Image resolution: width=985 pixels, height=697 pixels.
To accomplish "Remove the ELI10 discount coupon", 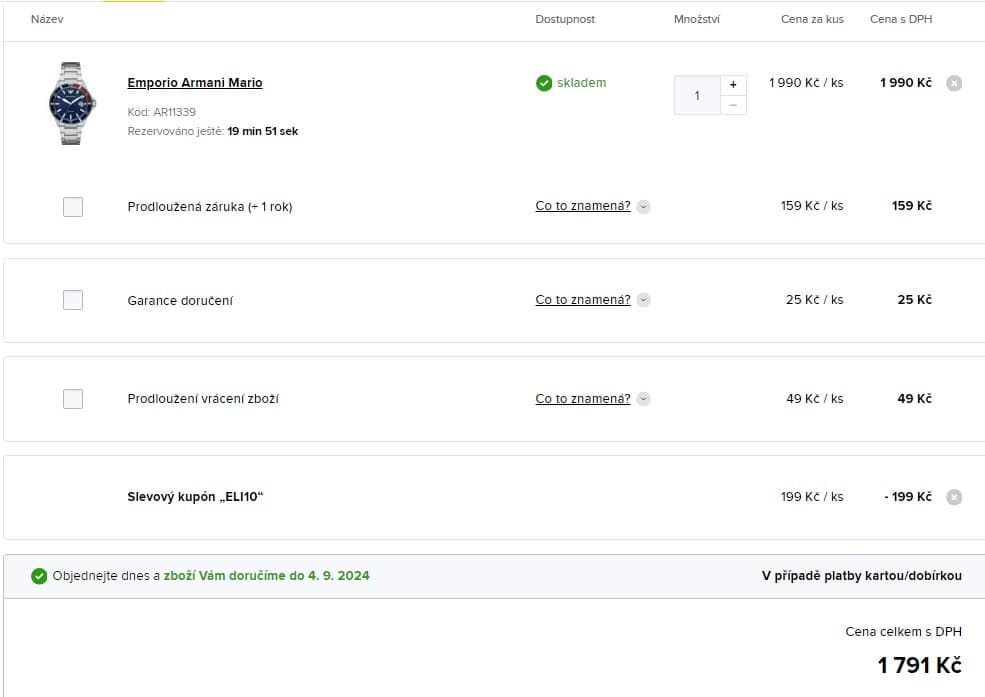I will (x=954, y=497).
